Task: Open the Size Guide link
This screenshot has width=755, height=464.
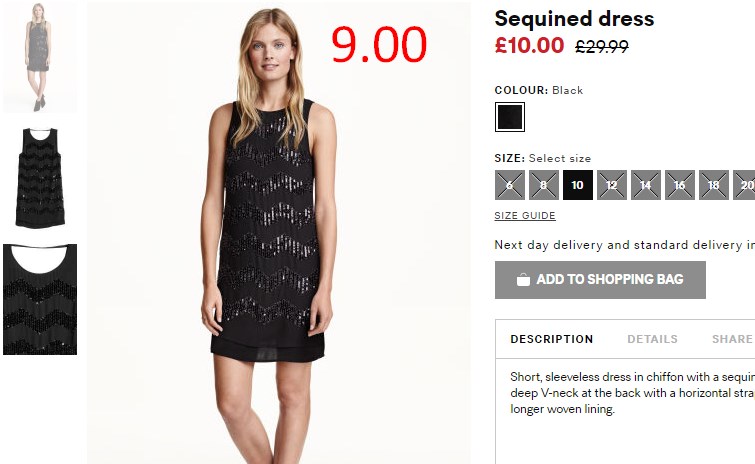Action: (525, 216)
